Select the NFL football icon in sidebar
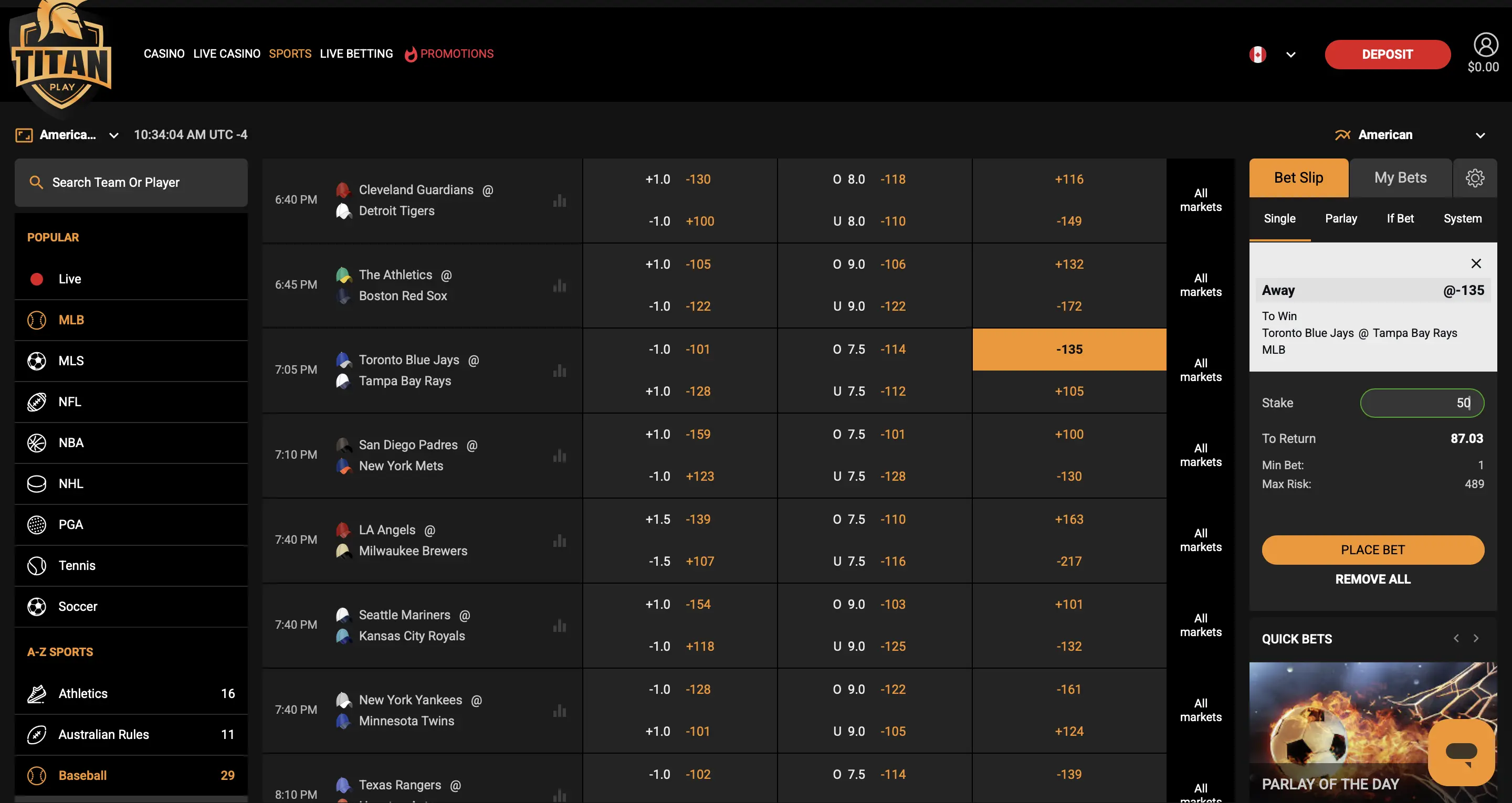The image size is (1512, 803). (x=36, y=402)
